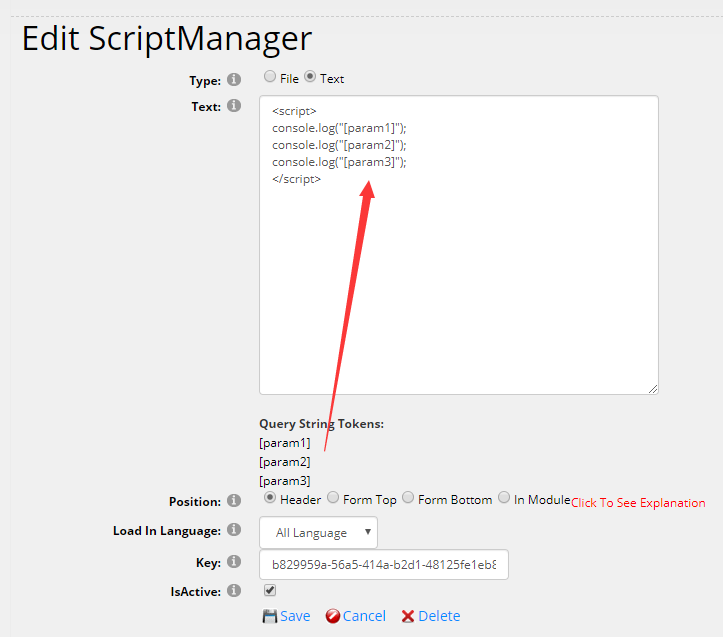Click the console.log("[param1]") line
Image resolution: width=723 pixels, height=637 pixels.
[339, 128]
